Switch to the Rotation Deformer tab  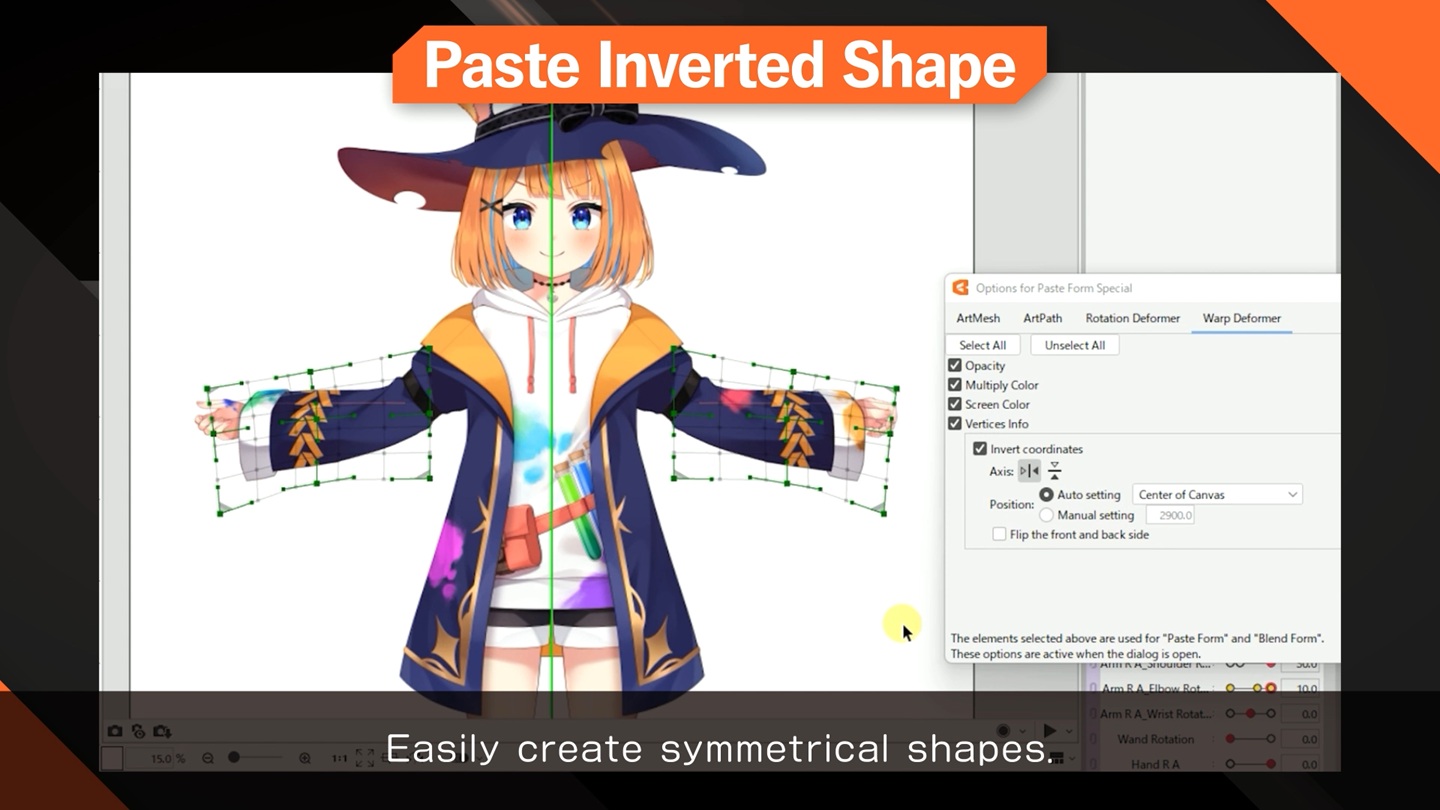[1132, 318]
